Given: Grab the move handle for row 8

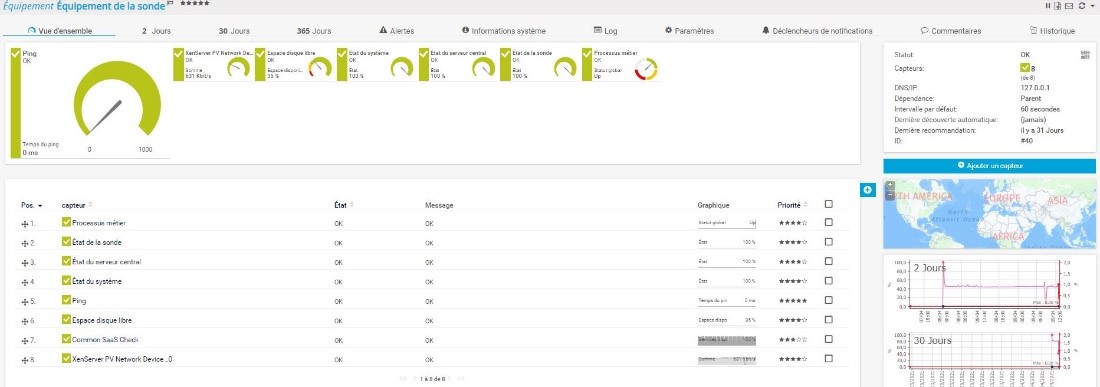Looking at the screenshot, I should [25, 360].
